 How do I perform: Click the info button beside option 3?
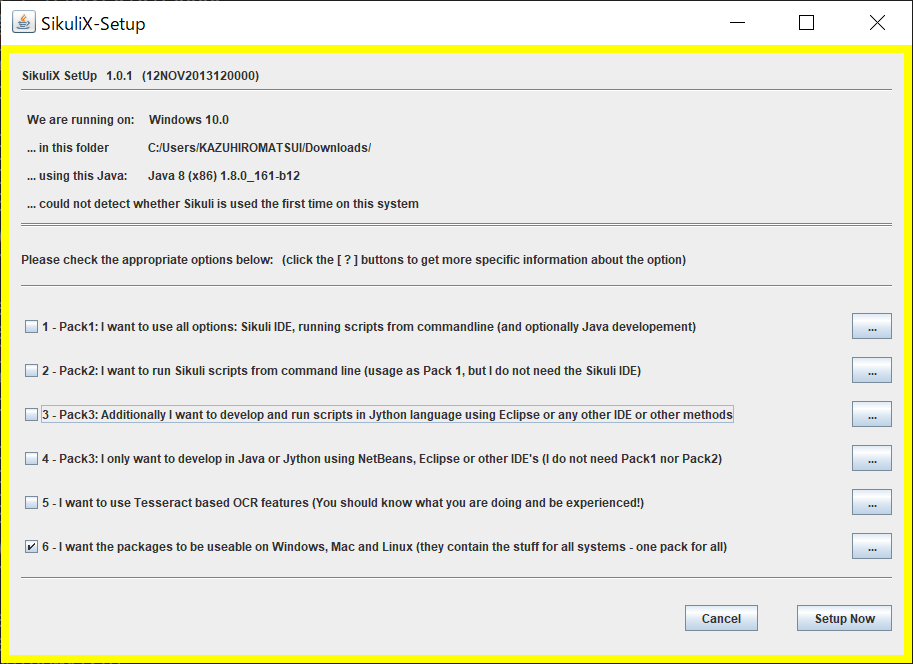(x=872, y=414)
